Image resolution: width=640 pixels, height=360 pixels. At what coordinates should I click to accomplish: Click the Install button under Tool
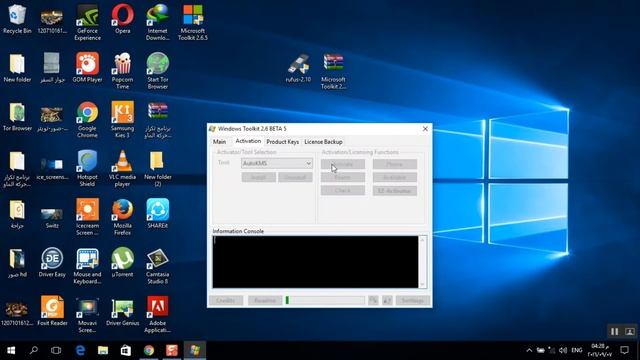point(258,177)
